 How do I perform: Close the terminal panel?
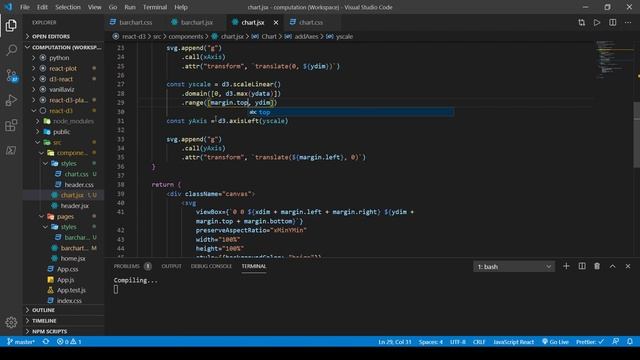(628, 266)
